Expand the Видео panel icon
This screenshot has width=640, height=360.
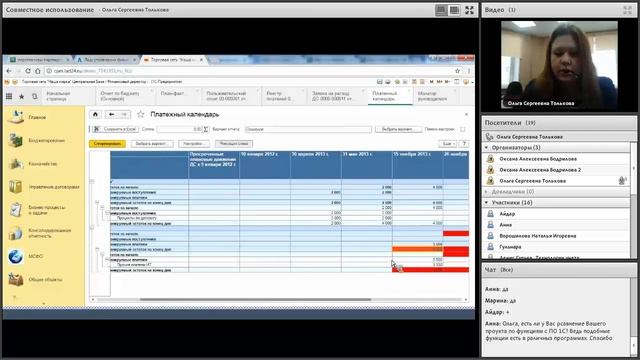627,10
